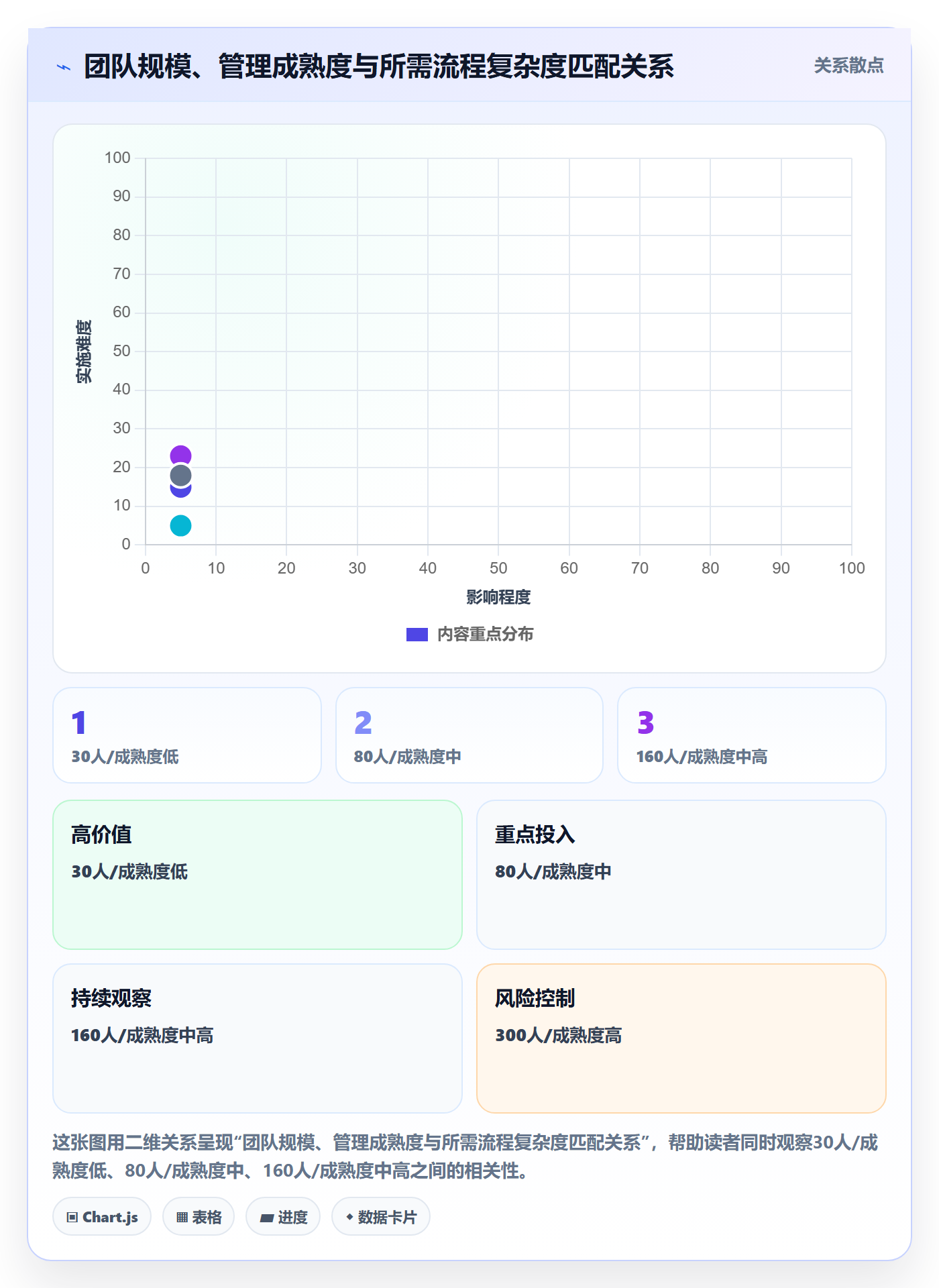Viewport: 939px width, 1288px height.
Task: Select the 重点投入 quadrant card
Action: (681, 875)
